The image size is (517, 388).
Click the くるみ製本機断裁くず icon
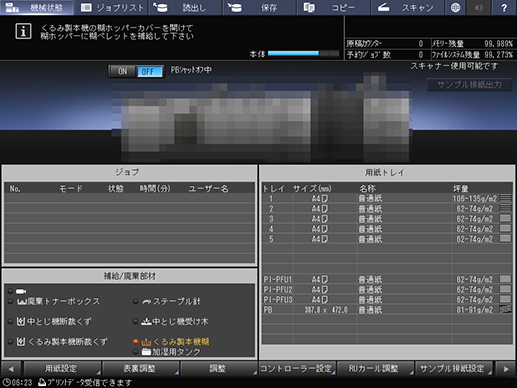pyautogui.click(x=21, y=342)
